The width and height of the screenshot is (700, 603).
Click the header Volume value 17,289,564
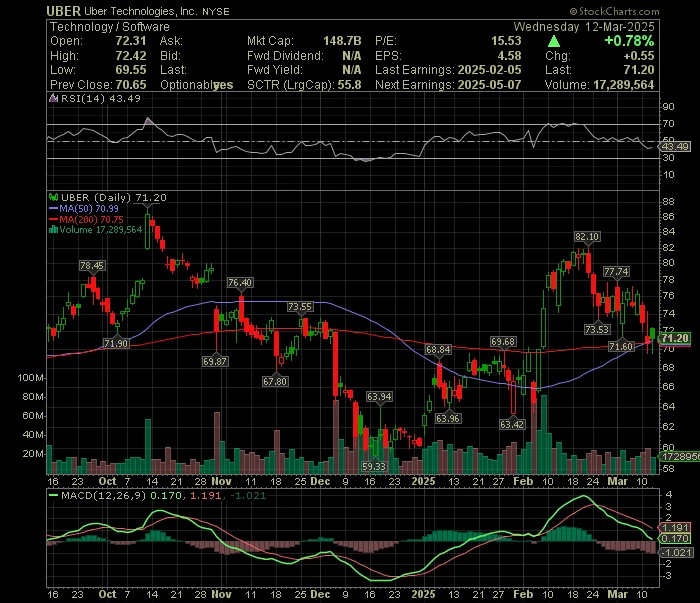click(624, 85)
